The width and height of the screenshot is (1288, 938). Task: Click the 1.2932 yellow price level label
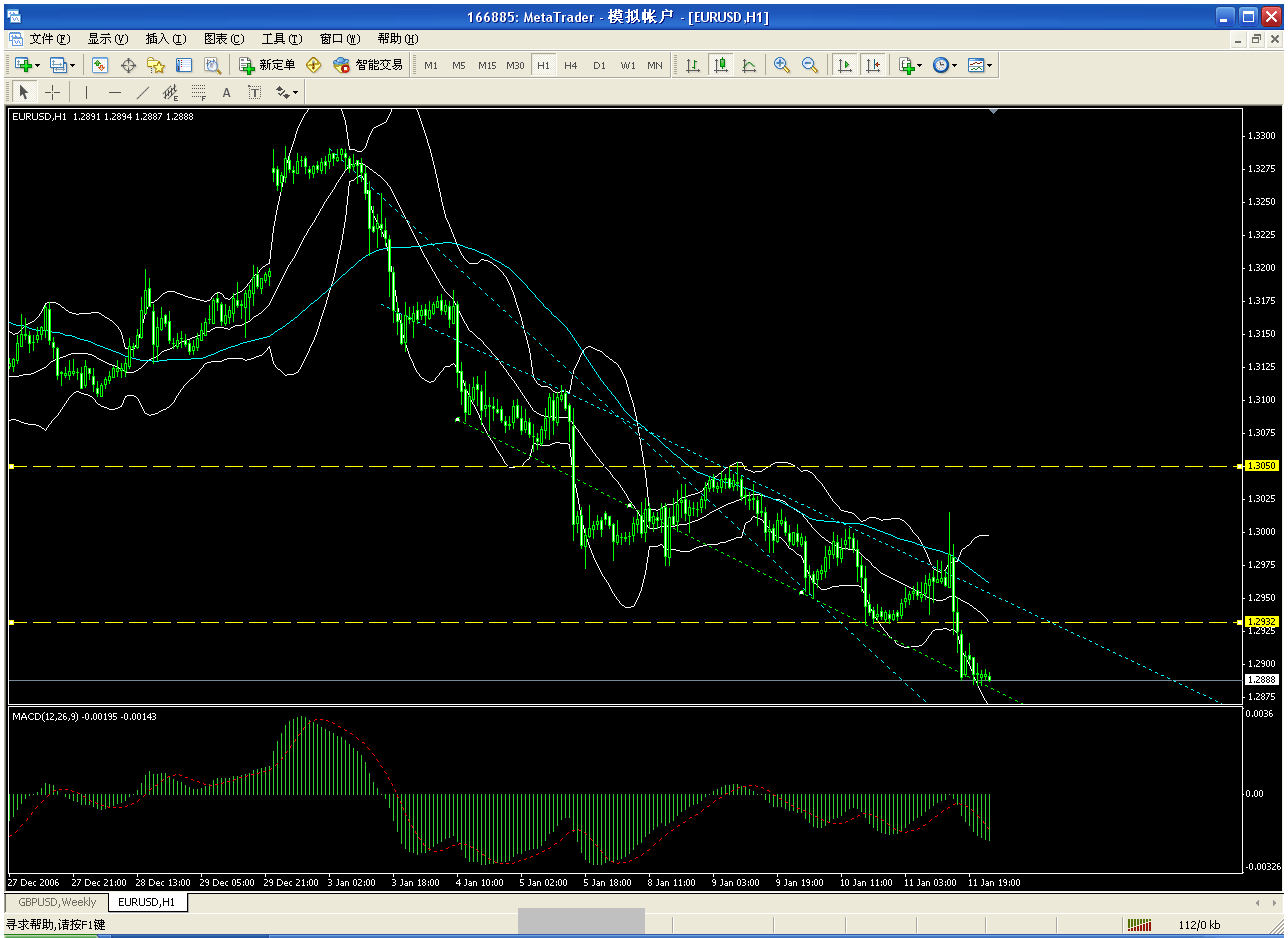point(1261,622)
